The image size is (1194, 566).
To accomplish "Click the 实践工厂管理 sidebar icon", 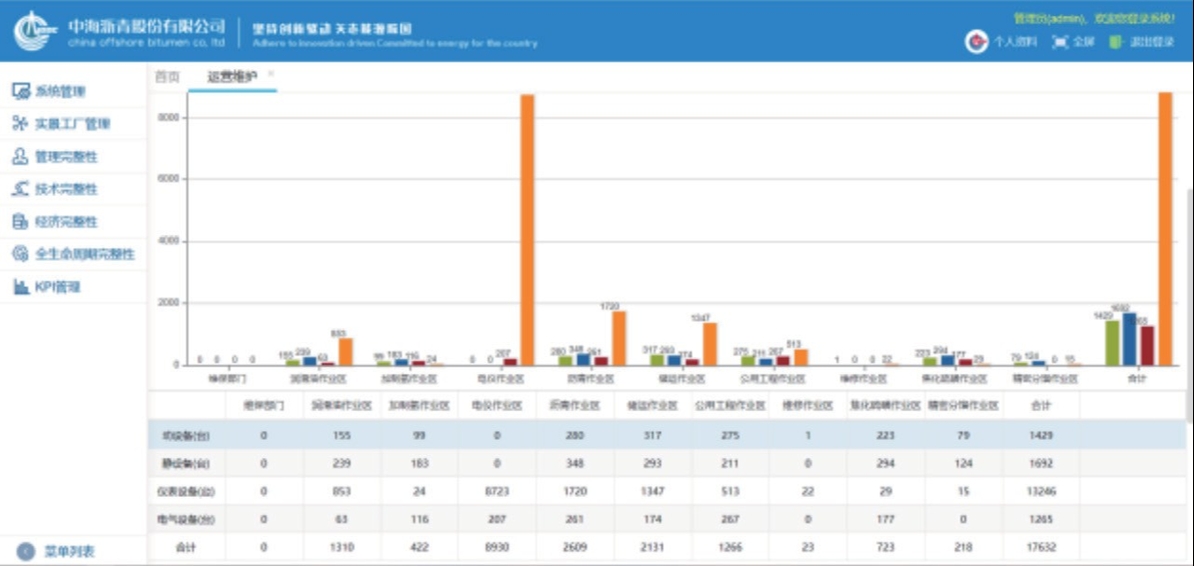I will [21, 124].
